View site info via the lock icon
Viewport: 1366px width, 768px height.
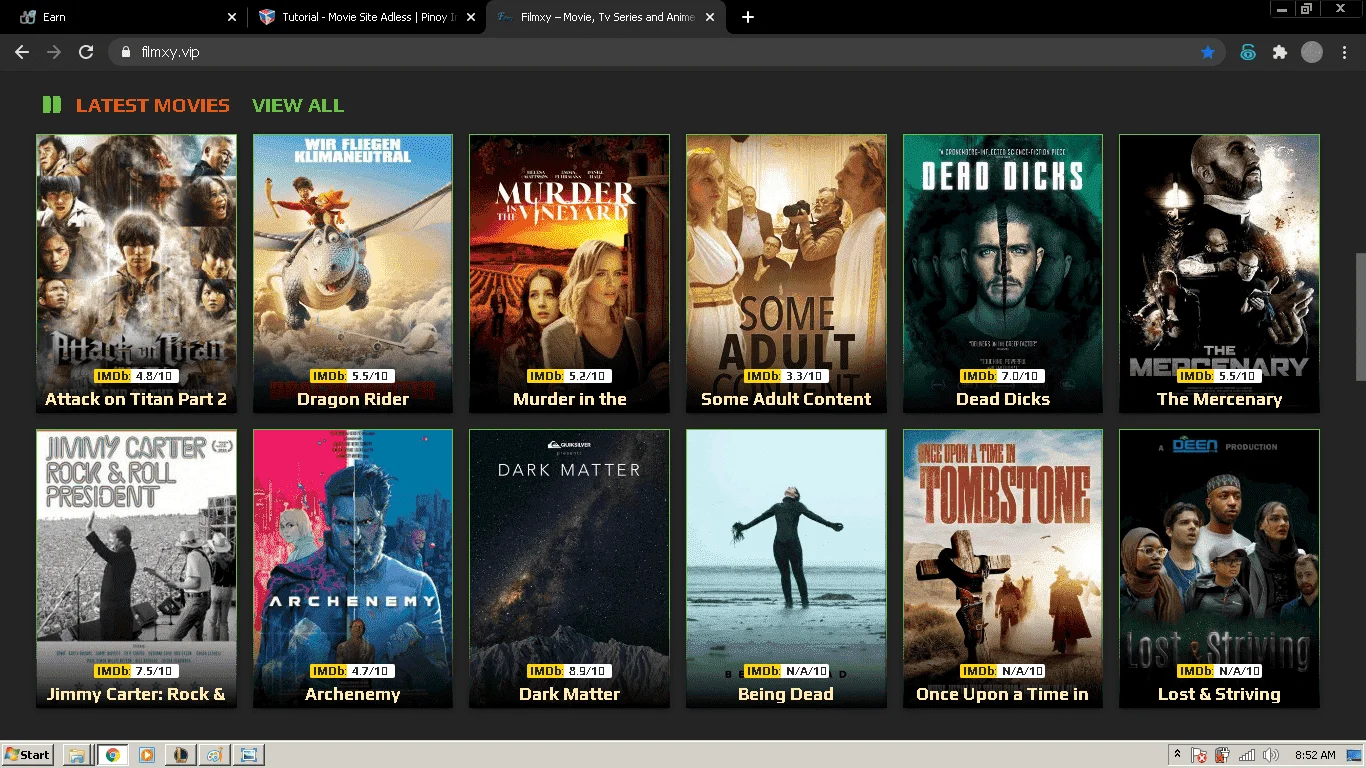coord(126,52)
